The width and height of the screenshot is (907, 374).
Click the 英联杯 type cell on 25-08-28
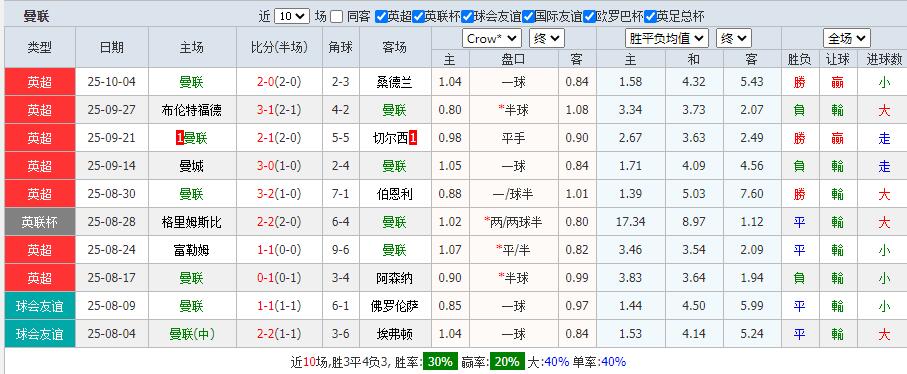[40, 222]
